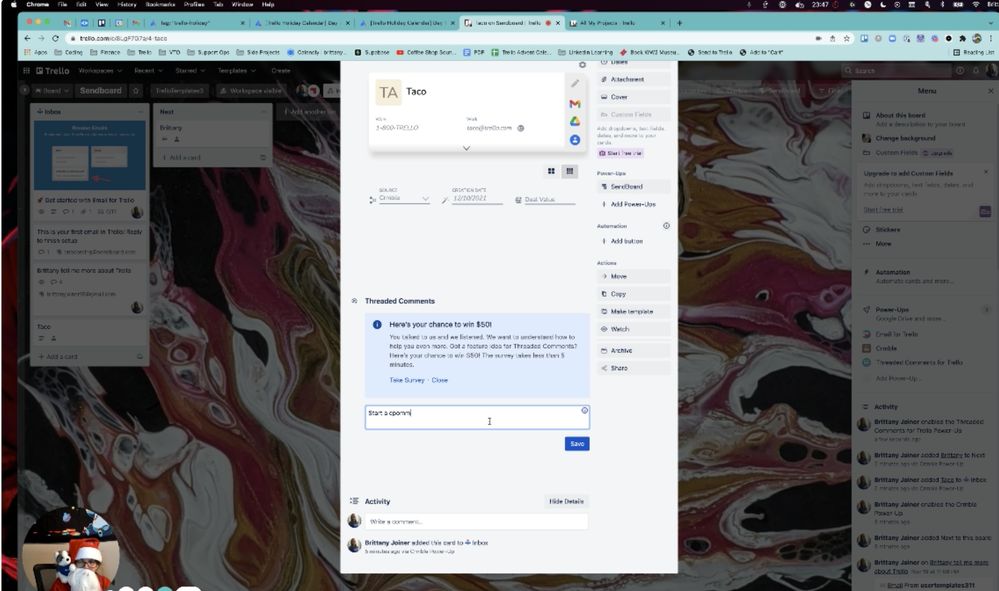The width and height of the screenshot is (999, 591).
Task: Open the Automation icon in the board menu
Action: click(x=867, y=271)
